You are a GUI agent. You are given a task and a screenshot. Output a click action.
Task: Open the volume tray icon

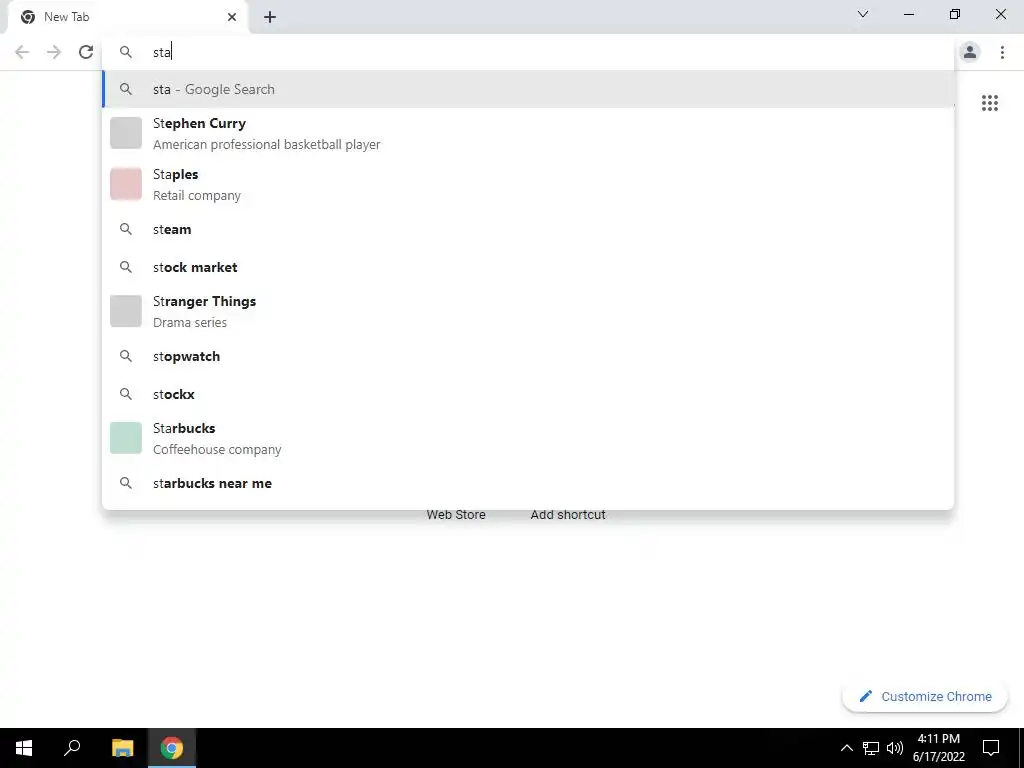coord(895,748)
